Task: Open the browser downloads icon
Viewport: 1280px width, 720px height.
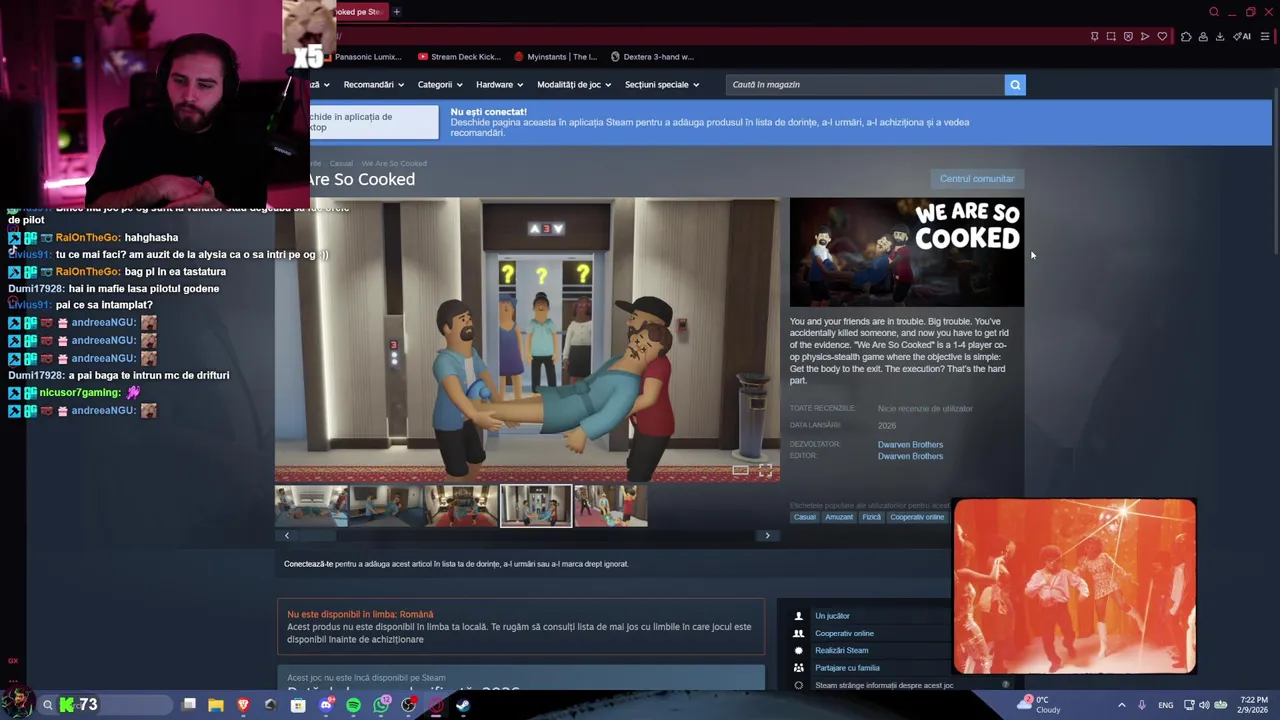Action: click(x=1220, y=37)
